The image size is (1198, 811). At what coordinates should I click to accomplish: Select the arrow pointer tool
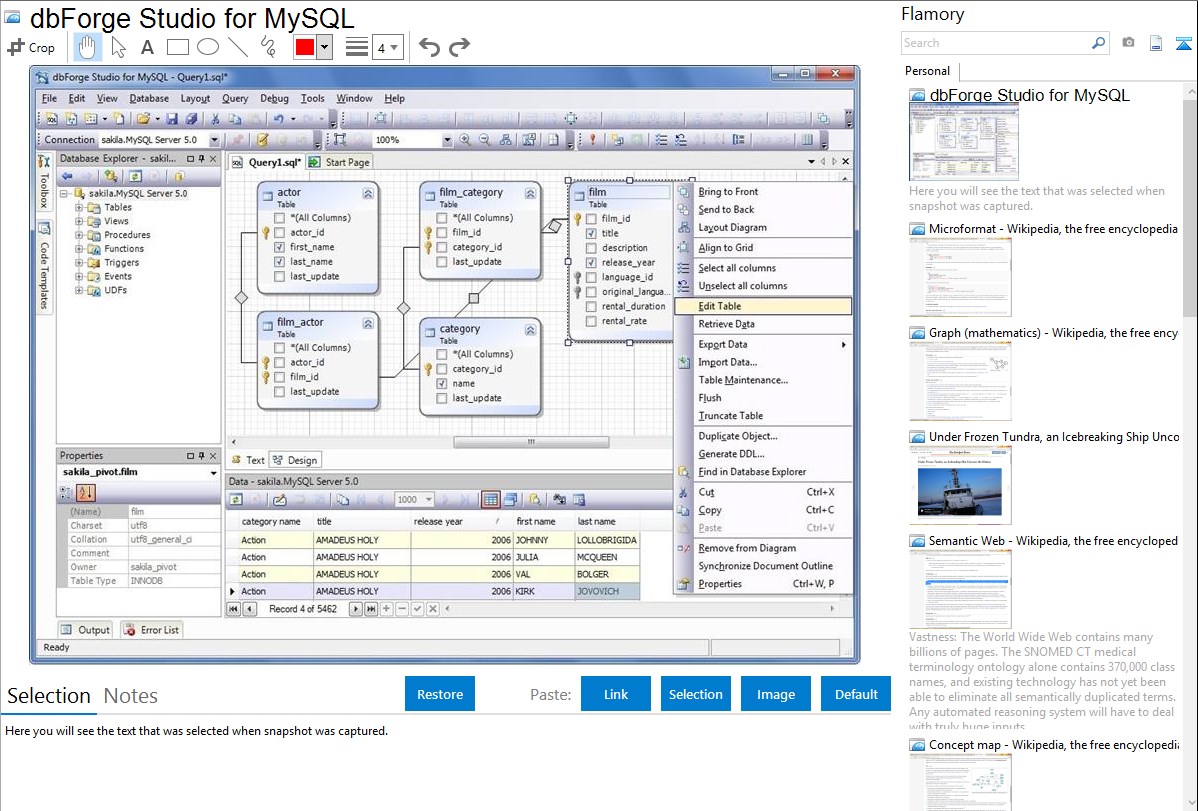pyautogui.click(x=118, y=47)
